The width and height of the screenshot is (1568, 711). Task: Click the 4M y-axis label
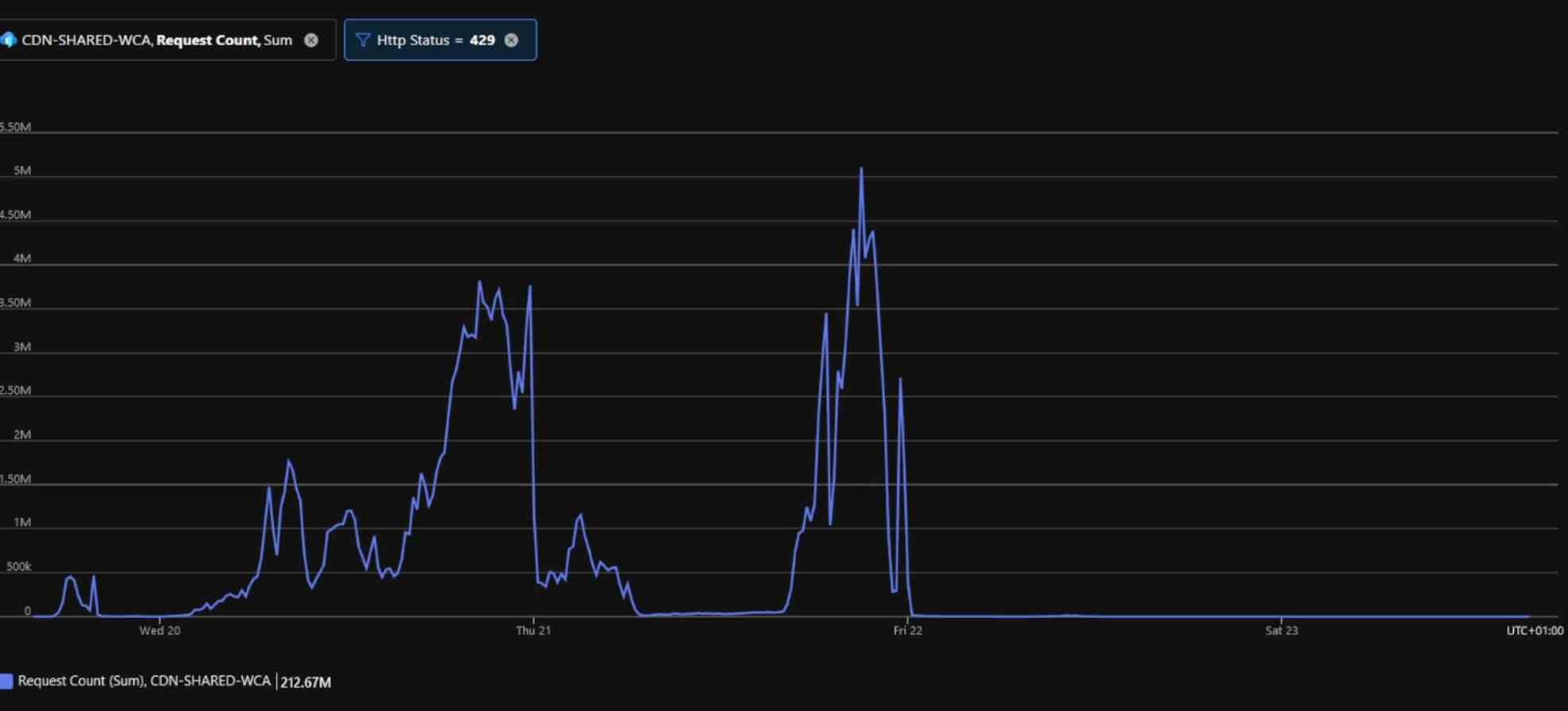pyautogui.click(x=22, y=259)
